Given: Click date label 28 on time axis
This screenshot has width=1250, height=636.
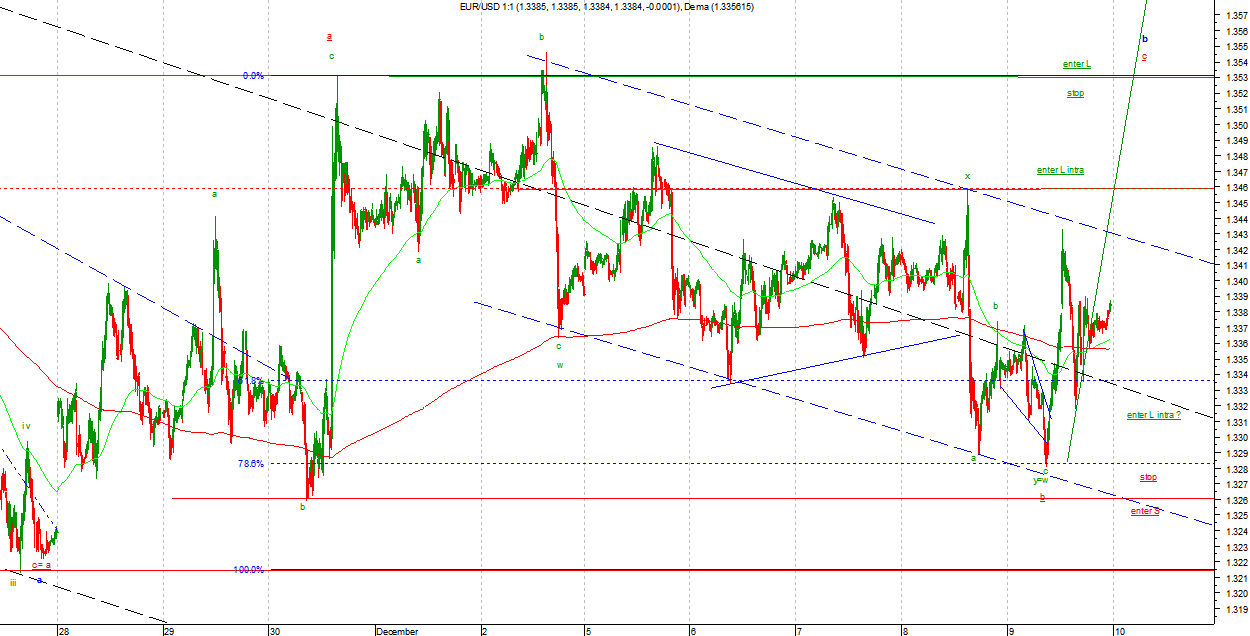Looking at the screenshot, I should (63, 631).
